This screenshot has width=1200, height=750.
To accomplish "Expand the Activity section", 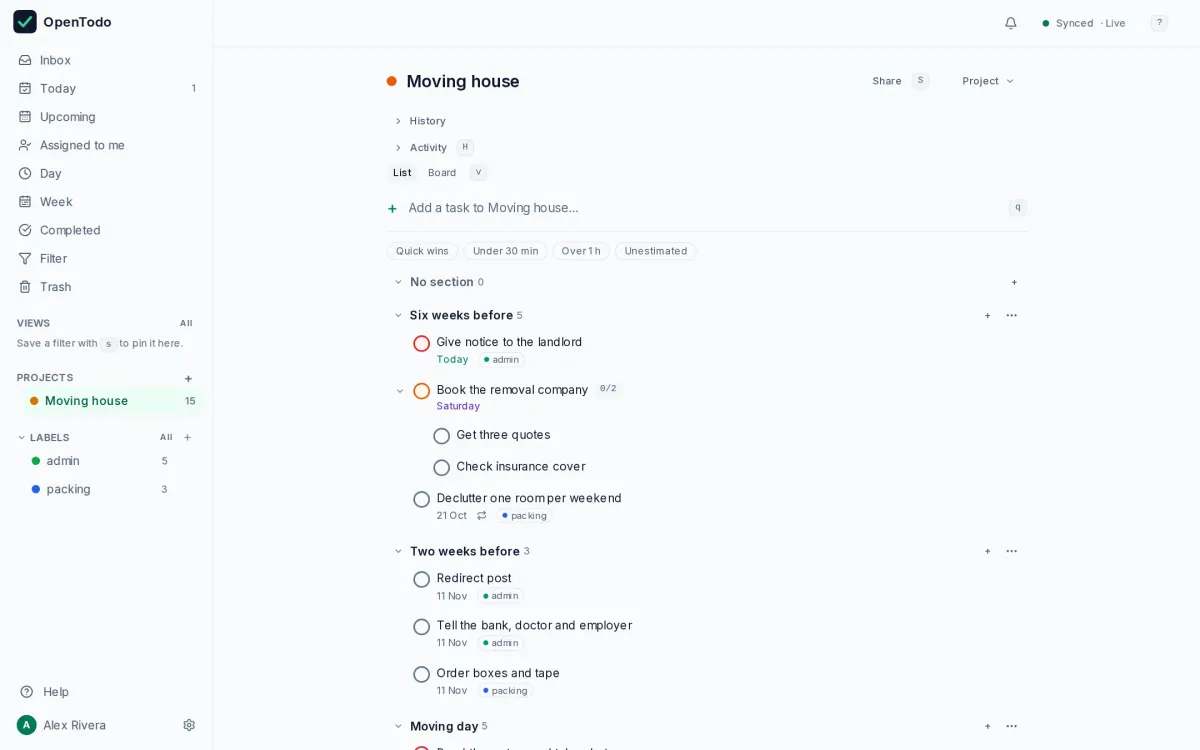I will tap(421, 148).
